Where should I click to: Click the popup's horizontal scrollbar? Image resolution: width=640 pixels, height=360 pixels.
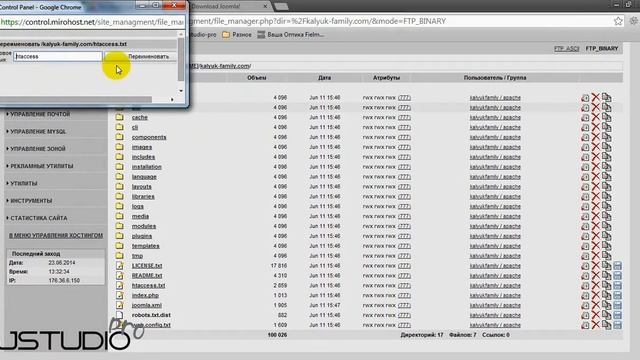[x=76, y=99]
